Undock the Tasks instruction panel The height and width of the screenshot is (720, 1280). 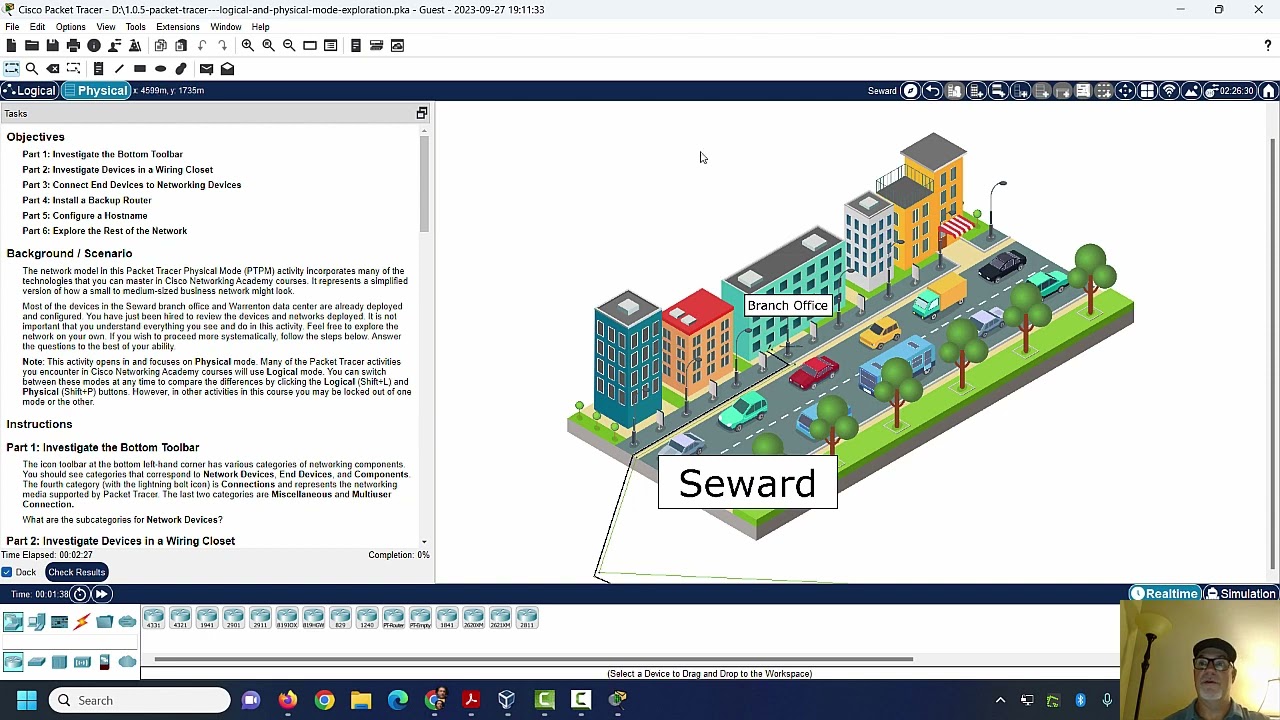(422, 114)
